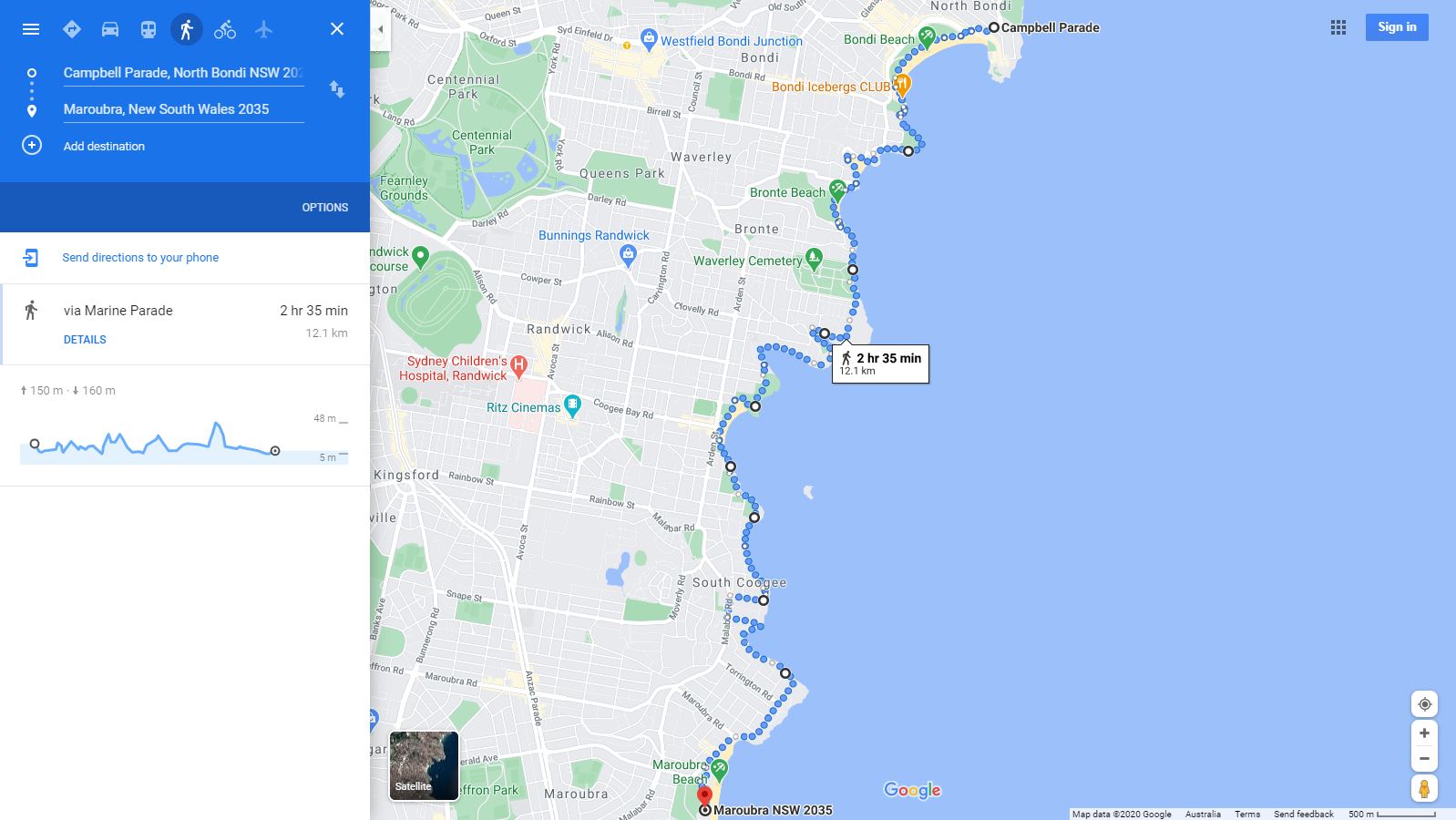Zoom in on the map
The image size is (1456, 820).
[1424, 733]
